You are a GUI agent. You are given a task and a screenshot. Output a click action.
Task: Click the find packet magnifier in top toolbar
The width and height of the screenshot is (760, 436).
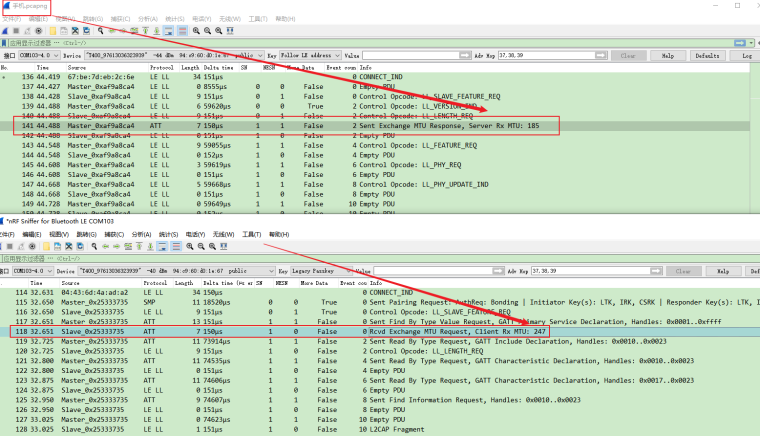click(x=102, y=31)
